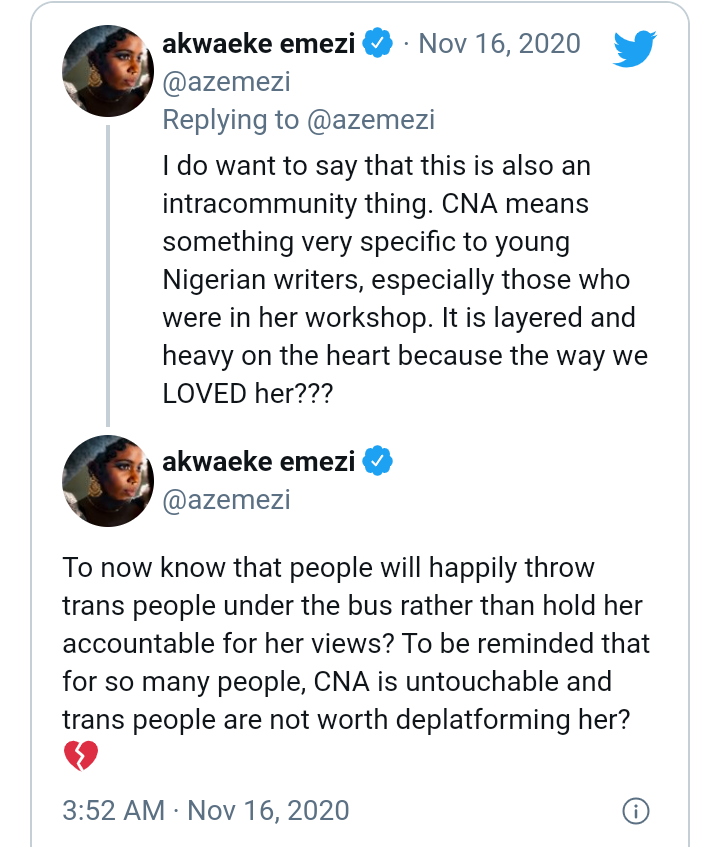The height and width of the screenshot is (847, 720).
Task: Click the @azemezi handle on the main tweet
Action: [226, 500]
